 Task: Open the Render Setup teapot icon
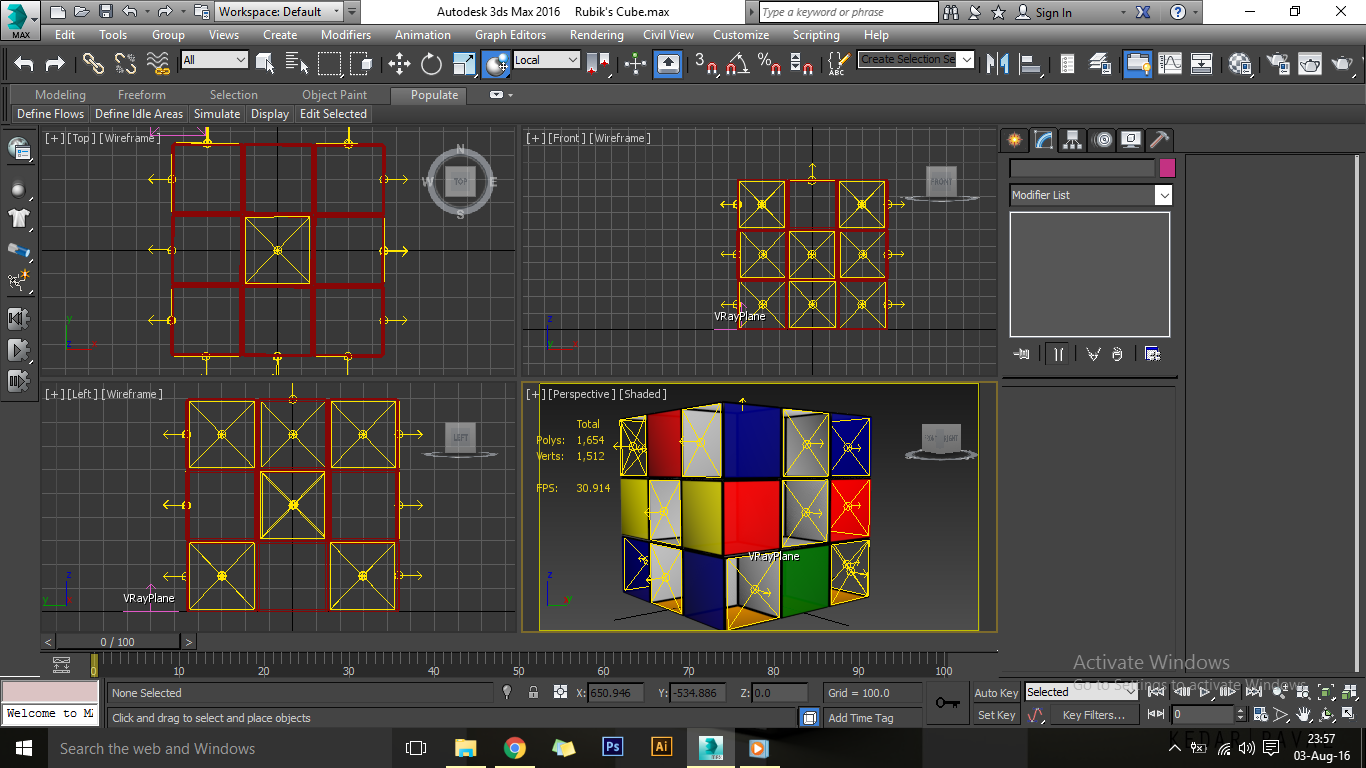[x=1277, y=64]
